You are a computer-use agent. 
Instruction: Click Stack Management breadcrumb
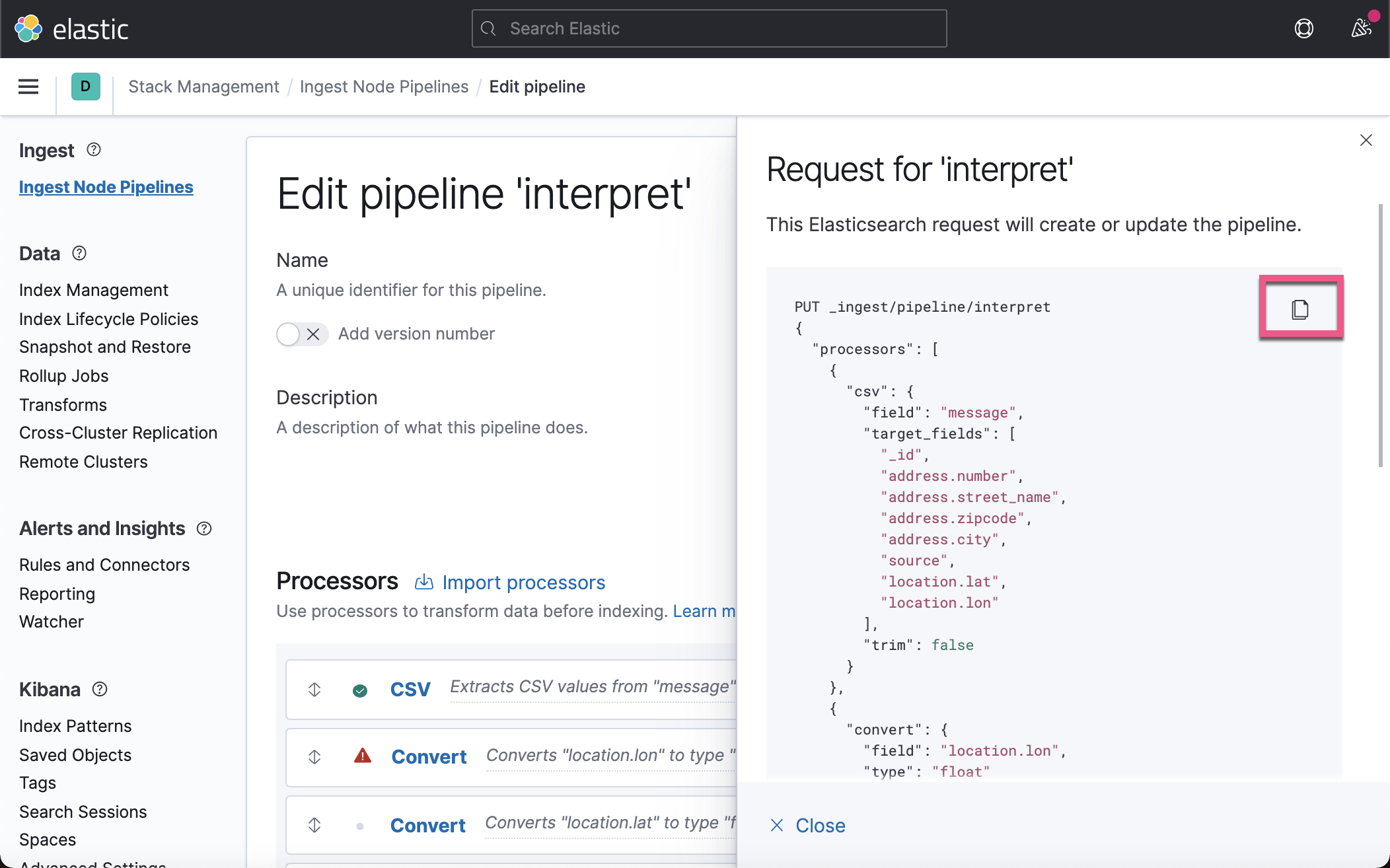204,87
